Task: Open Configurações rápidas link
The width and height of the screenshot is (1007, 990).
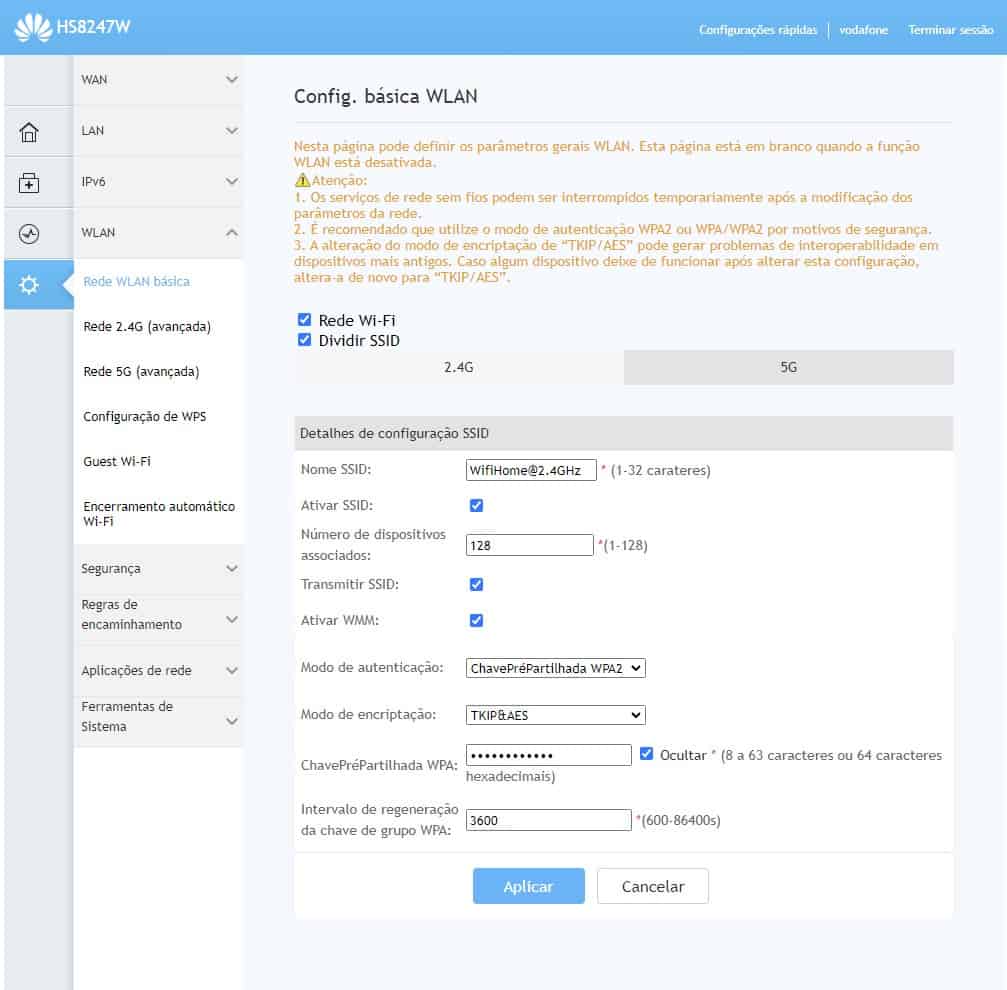Action: click(757, 30)
